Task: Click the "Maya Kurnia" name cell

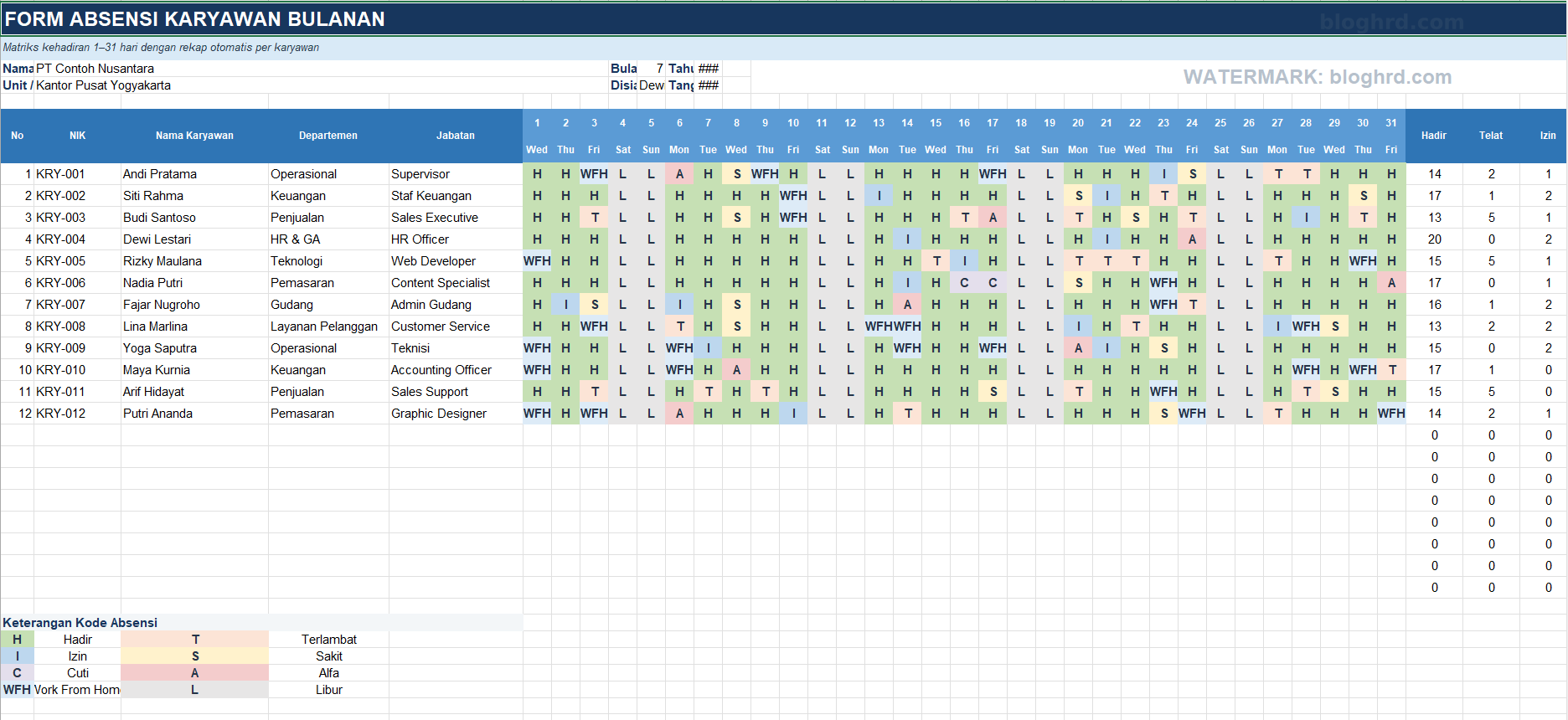Action: (194, 370)
